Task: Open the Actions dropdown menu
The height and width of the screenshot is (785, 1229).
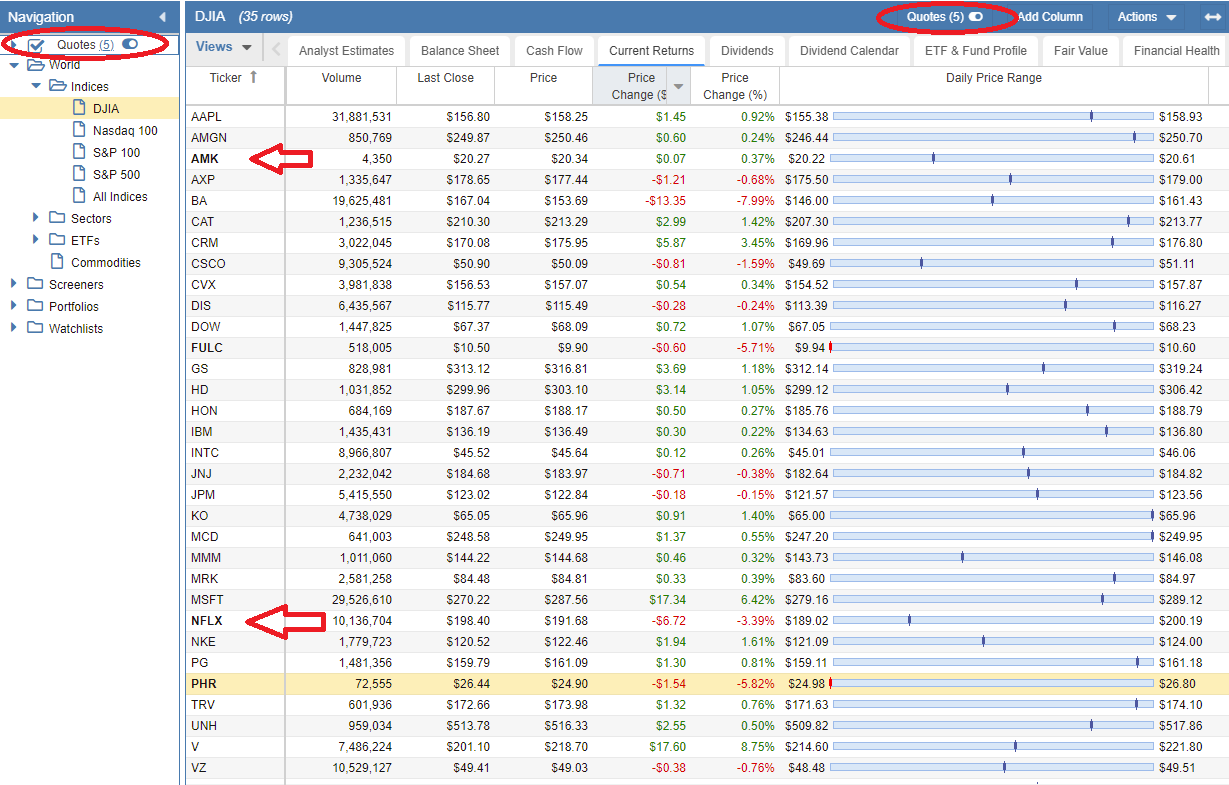Action: (1148, 17)
